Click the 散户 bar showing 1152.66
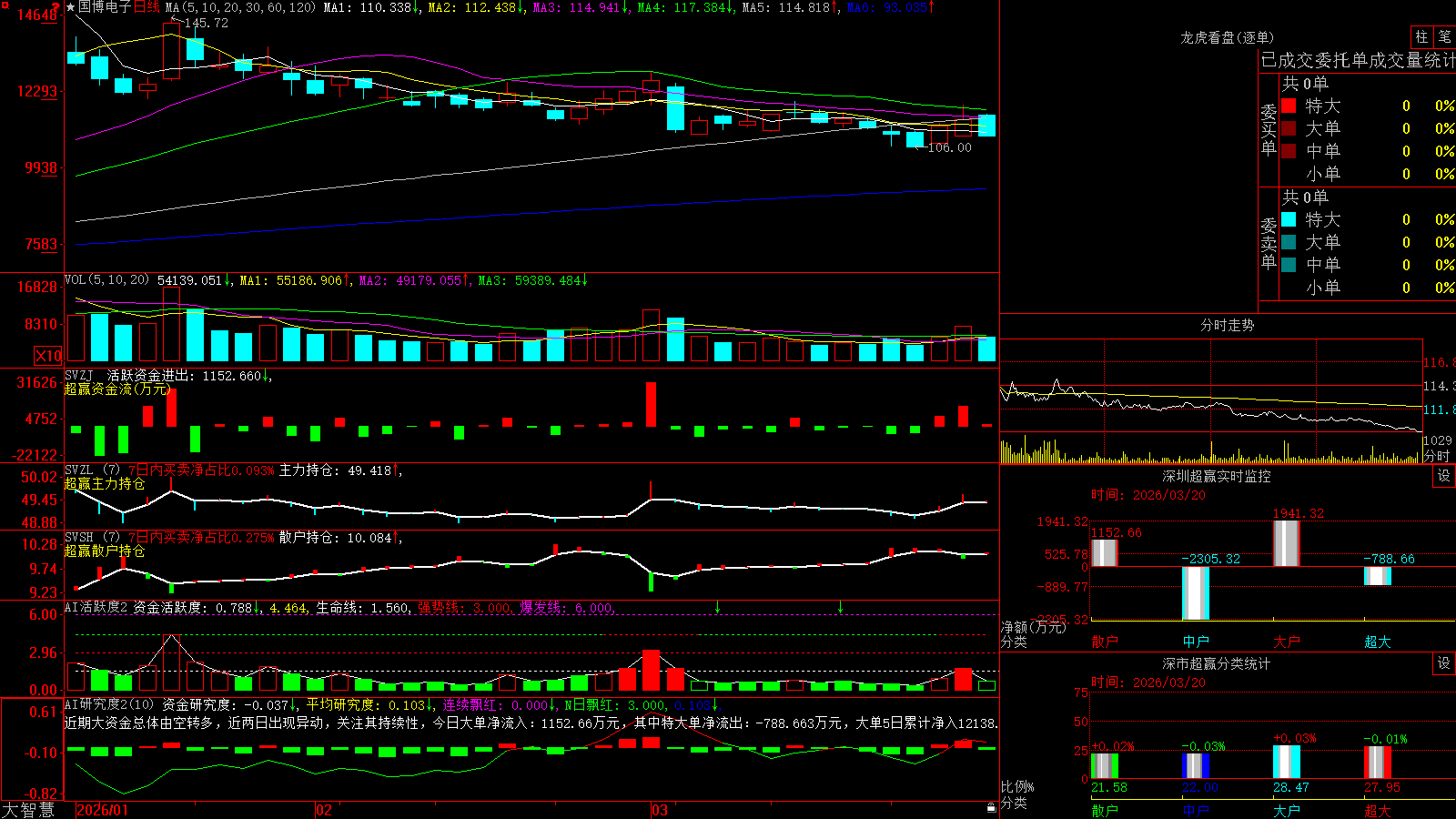Screen dimensions: 1456x819 (1104, 553)
